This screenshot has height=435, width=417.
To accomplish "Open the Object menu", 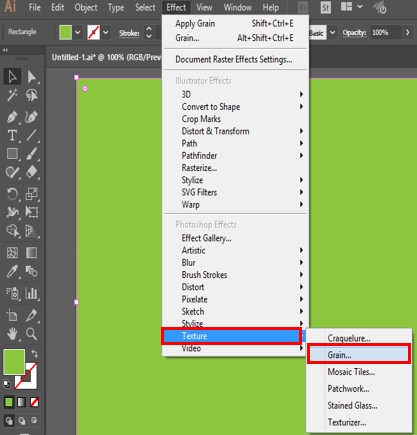I will click(86, 7).
